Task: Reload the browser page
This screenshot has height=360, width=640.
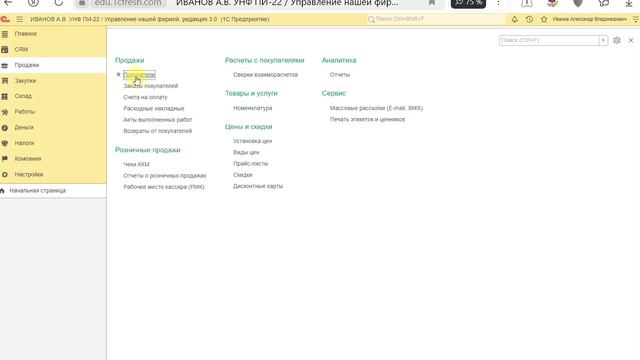Action: [x=59, y=3]
